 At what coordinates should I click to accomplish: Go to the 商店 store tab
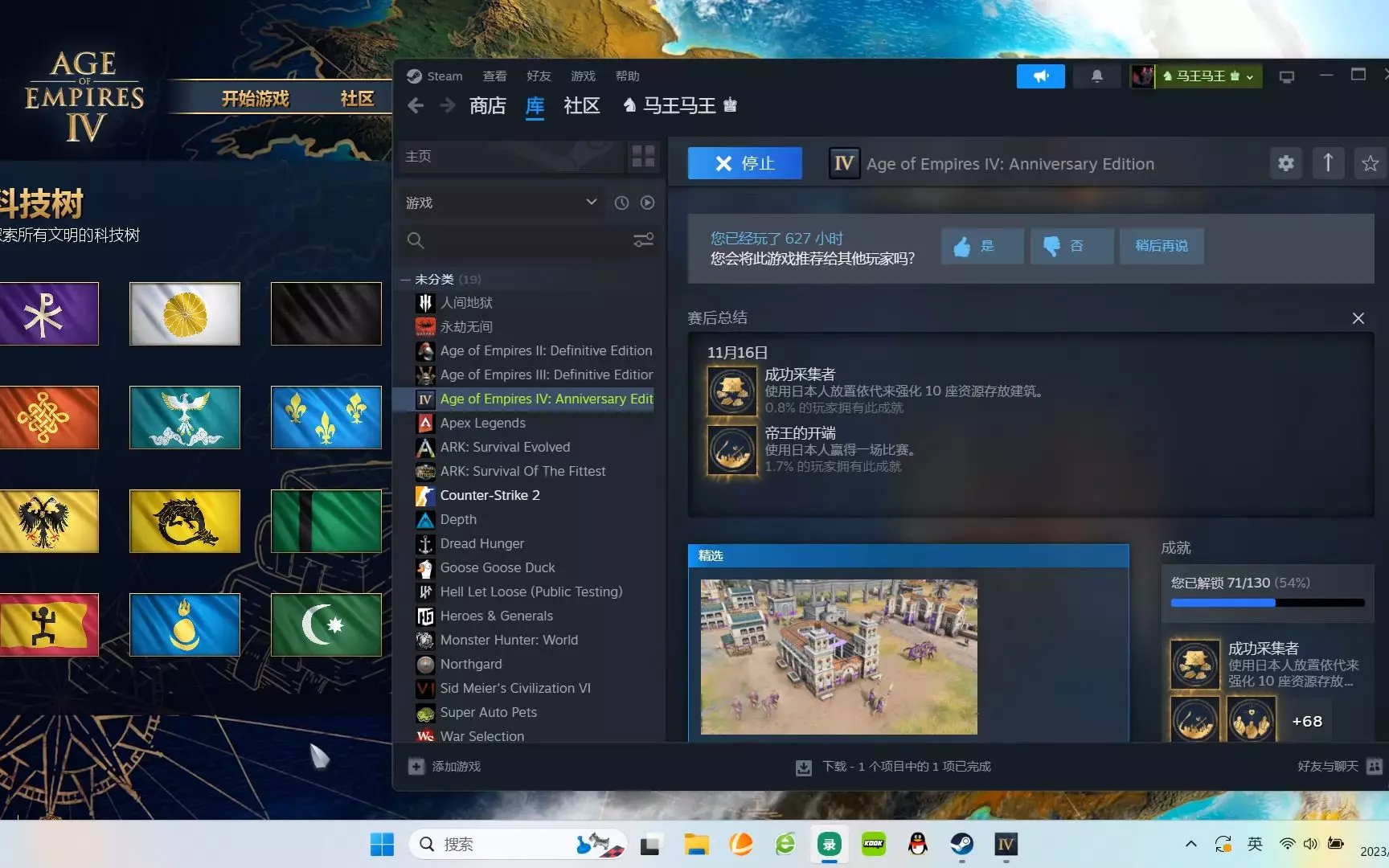[488, 105]
